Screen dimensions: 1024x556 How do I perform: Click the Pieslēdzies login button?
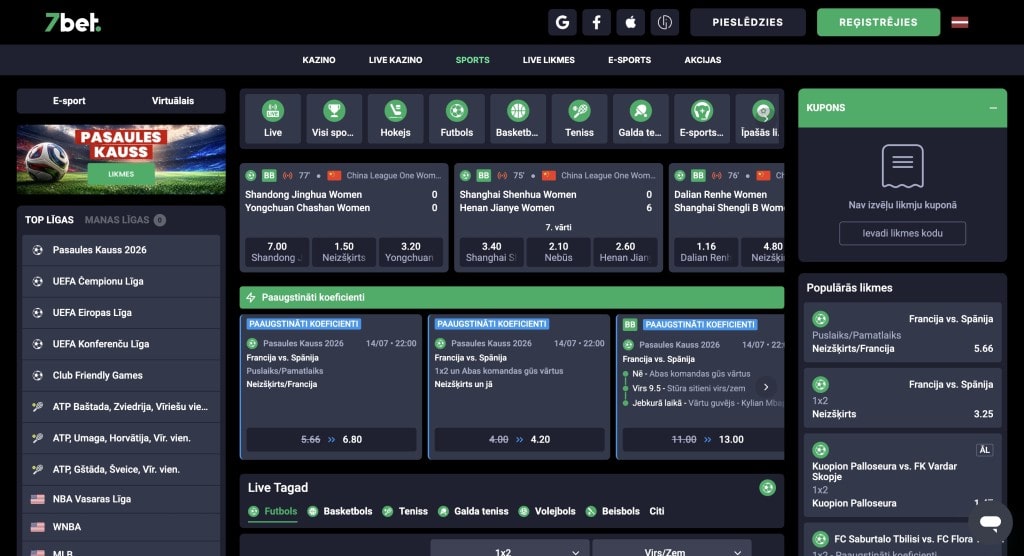pos(748,22)
